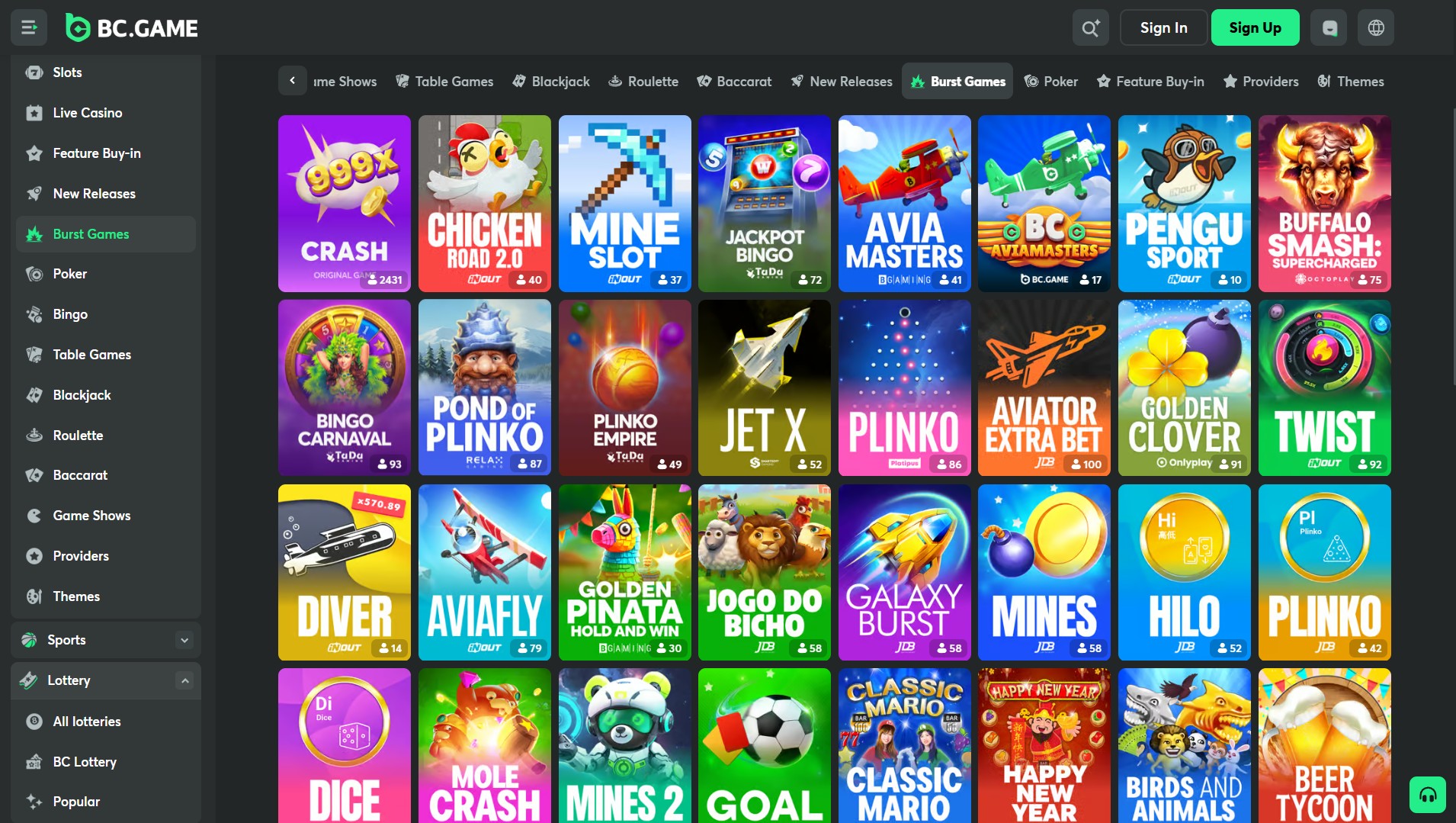Switch to the Poker tab
The width and height of the screenshot is (1456, 823).
(x=1051, y=81)
